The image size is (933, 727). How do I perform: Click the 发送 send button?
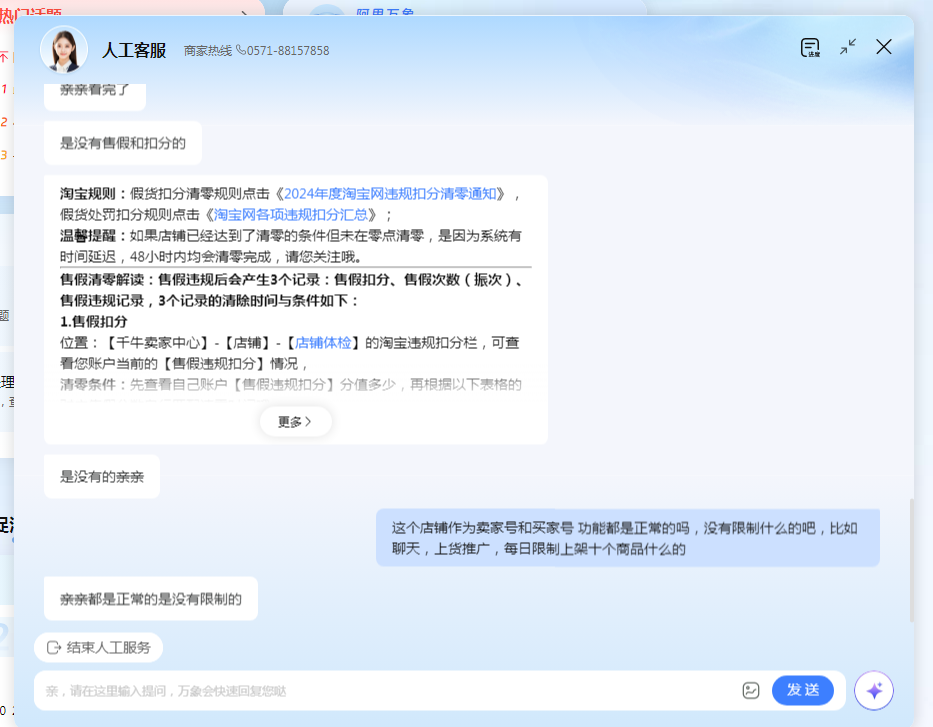803,690
